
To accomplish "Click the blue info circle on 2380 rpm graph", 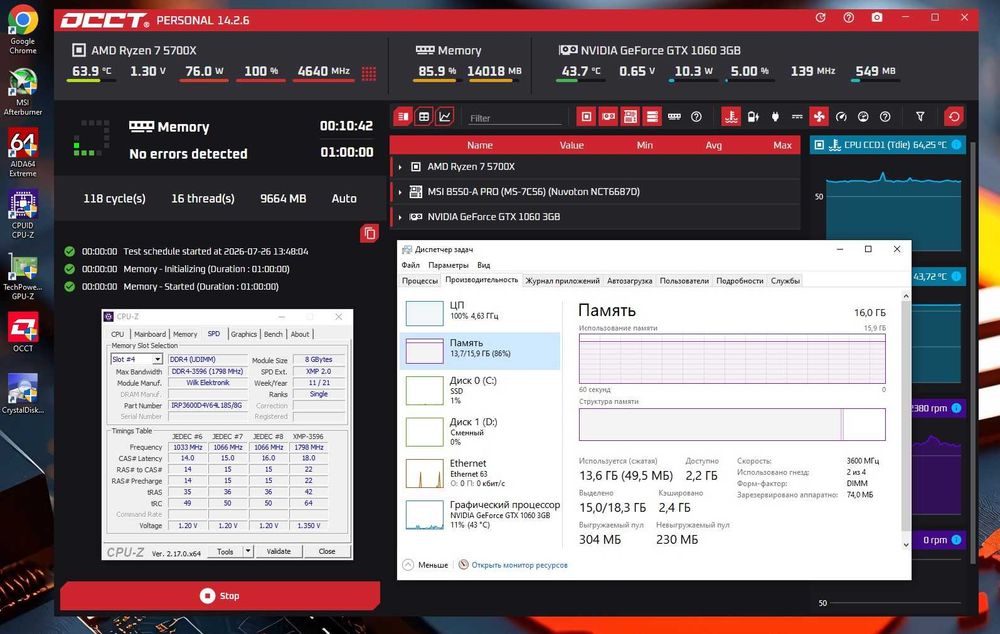I will 956,408.
